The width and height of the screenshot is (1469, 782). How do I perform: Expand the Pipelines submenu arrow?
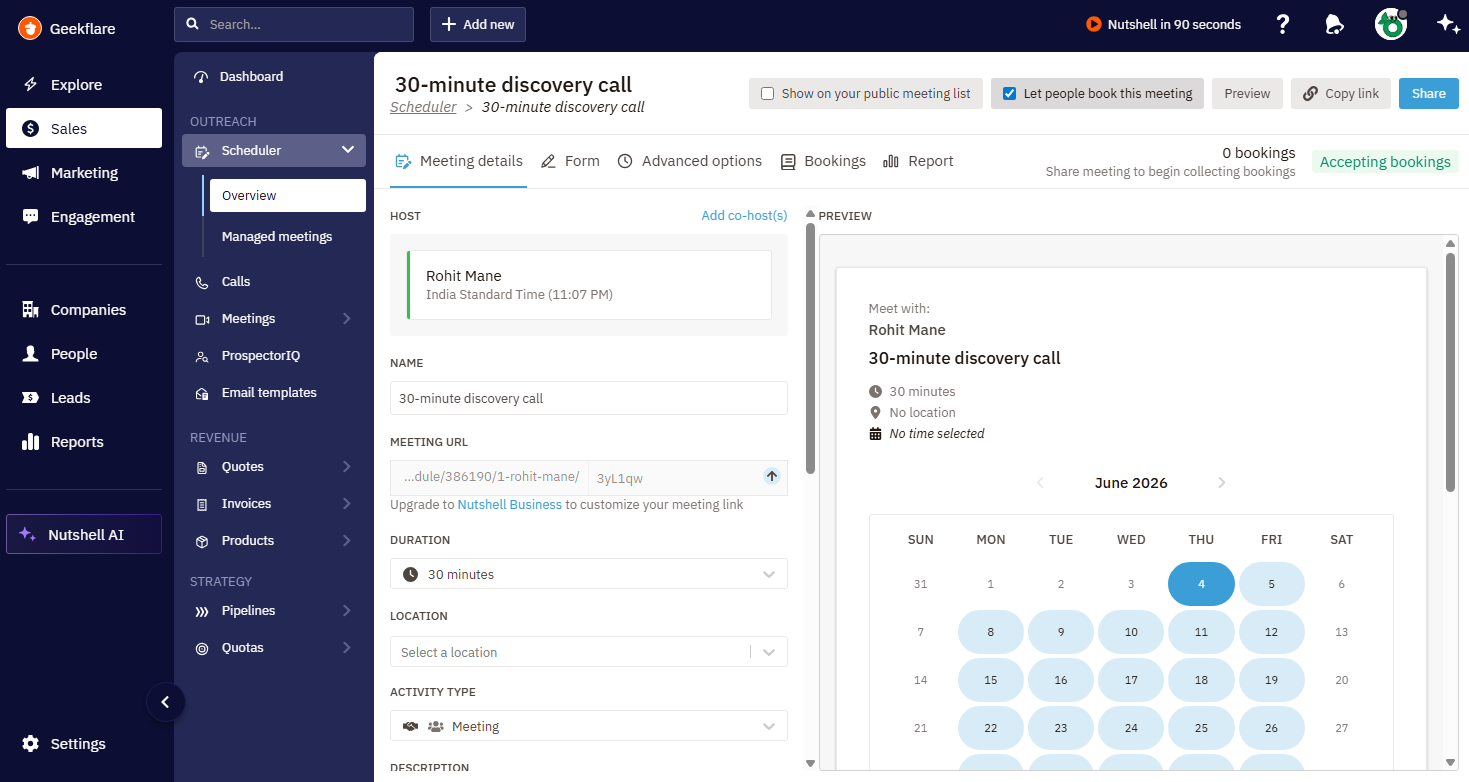[x=347, y=611]
